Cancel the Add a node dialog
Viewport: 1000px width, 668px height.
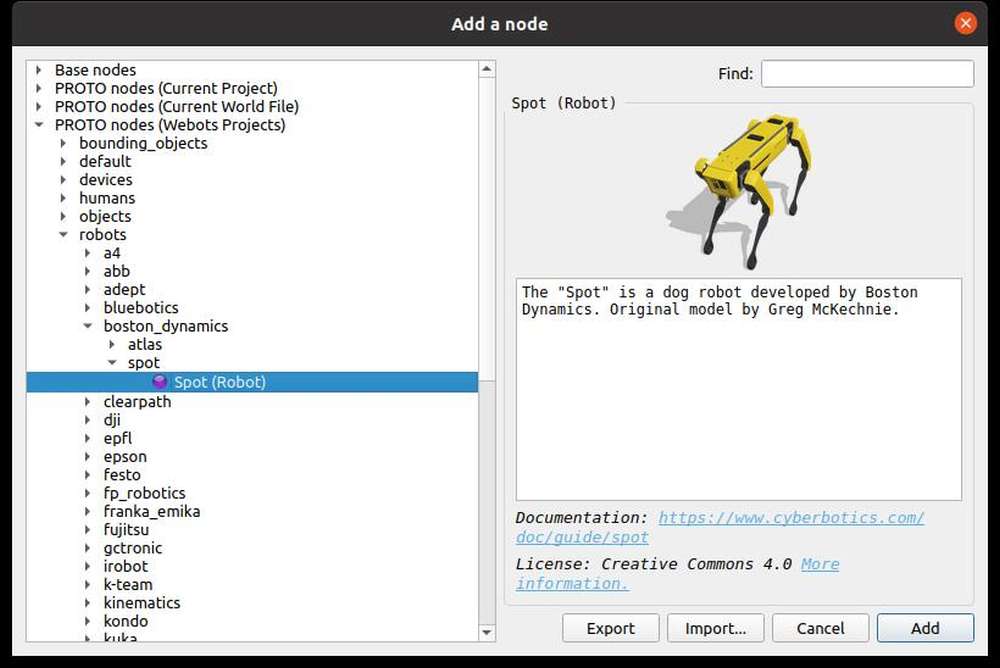[x=820, y=628]
